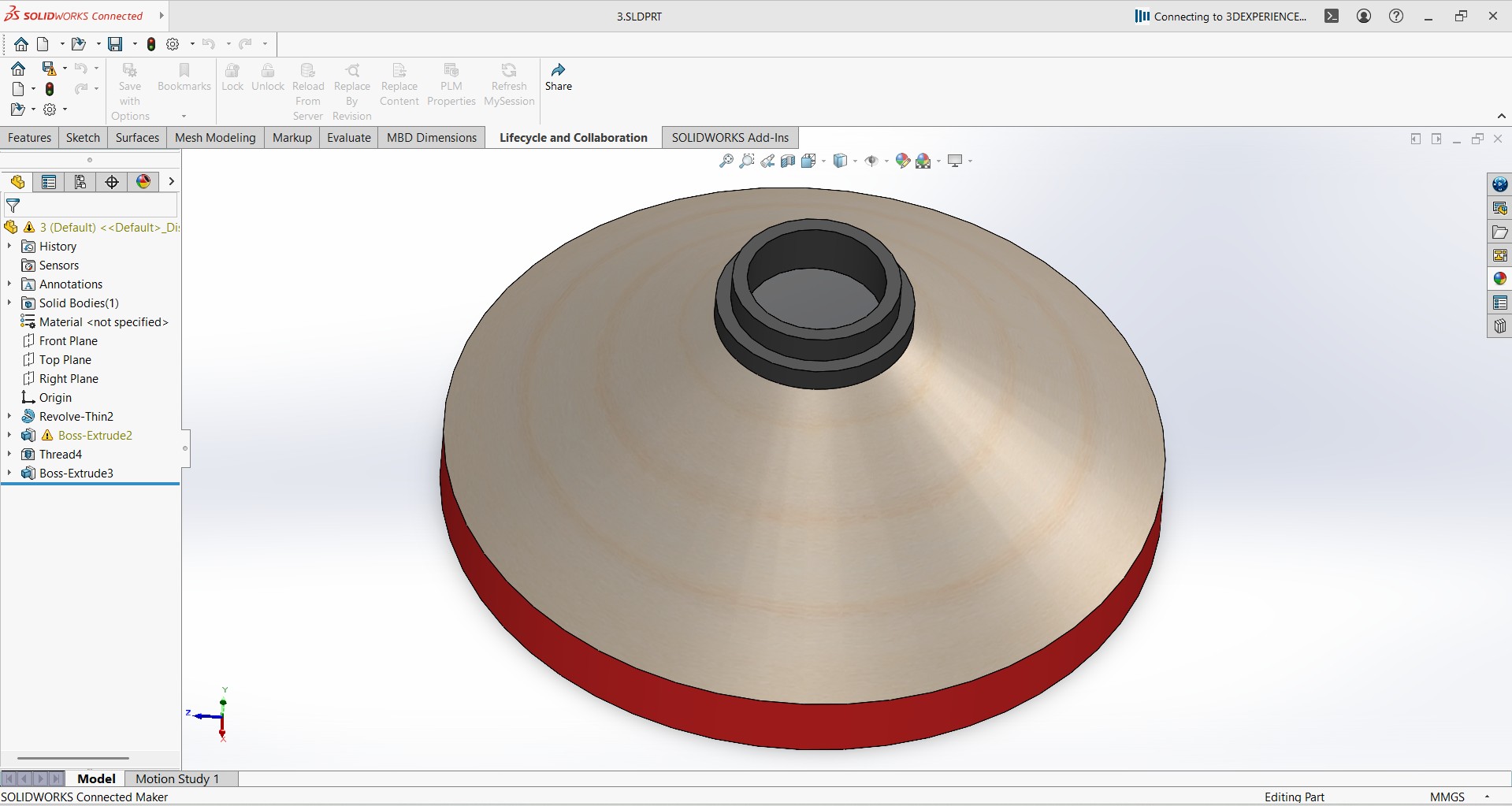This screenshot has height=806, width=1512.
Task: Go back to Previous View
Action: (x=767, y=161)
